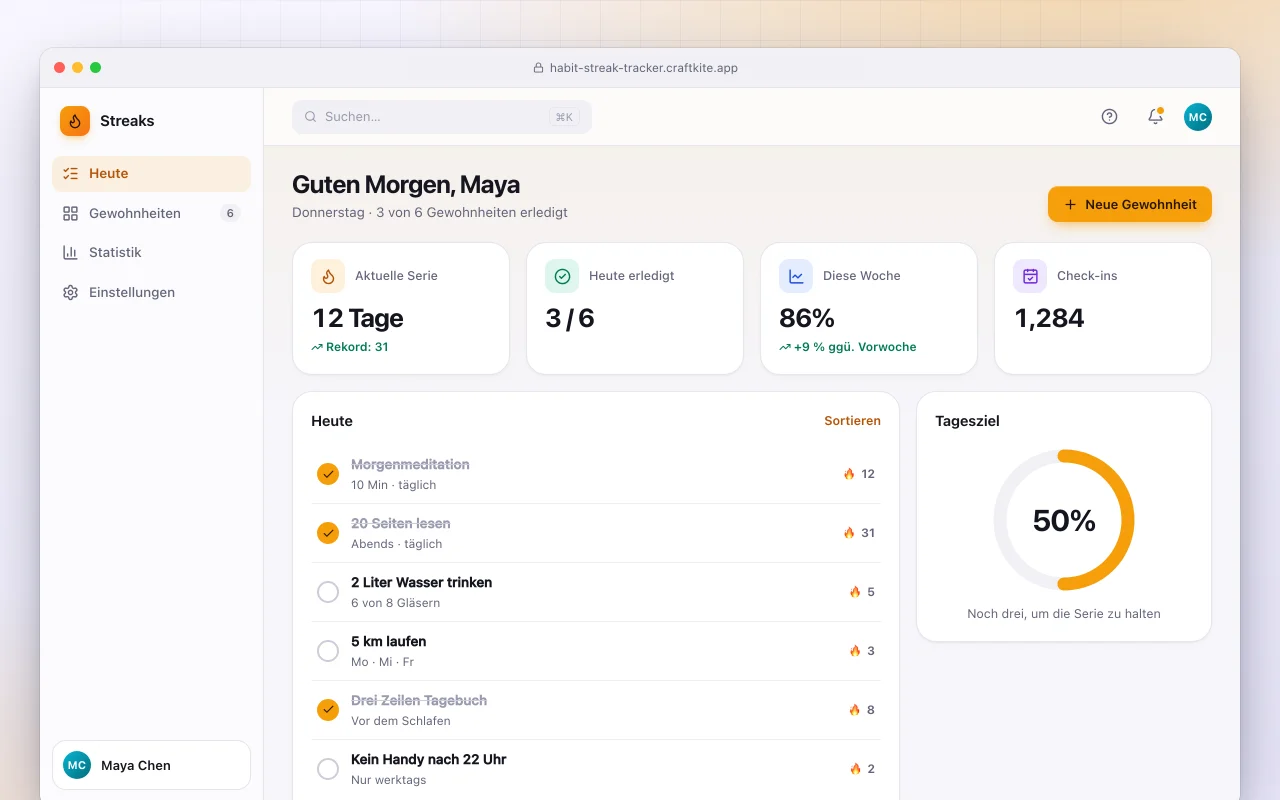Open the Statistik section
Screen dimensions: 1280x800
151,253
